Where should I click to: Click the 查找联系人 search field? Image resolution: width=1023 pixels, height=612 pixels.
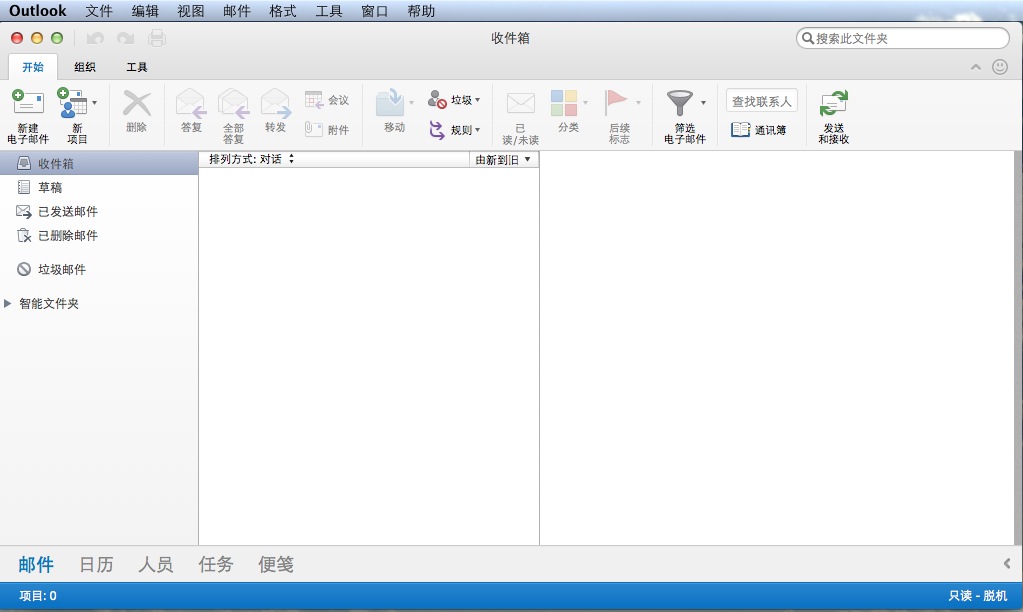pos(761,101)
